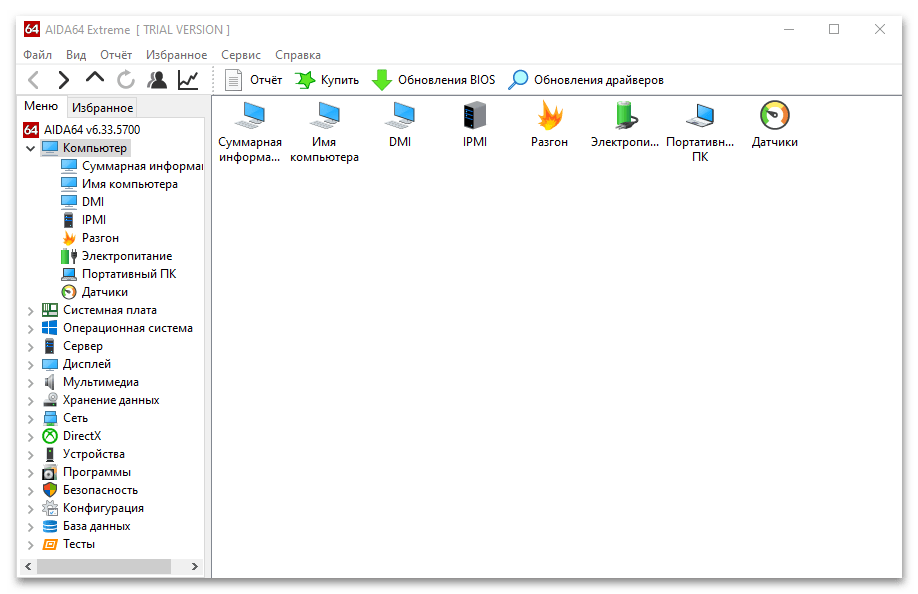Expand the Тесты tree node
918x594 pixels.
[30, 545]
